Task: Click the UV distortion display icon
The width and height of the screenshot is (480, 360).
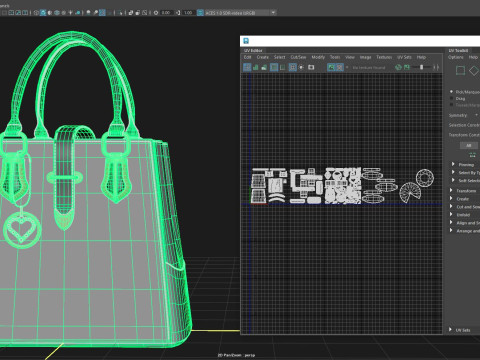Action: point(264,67)
